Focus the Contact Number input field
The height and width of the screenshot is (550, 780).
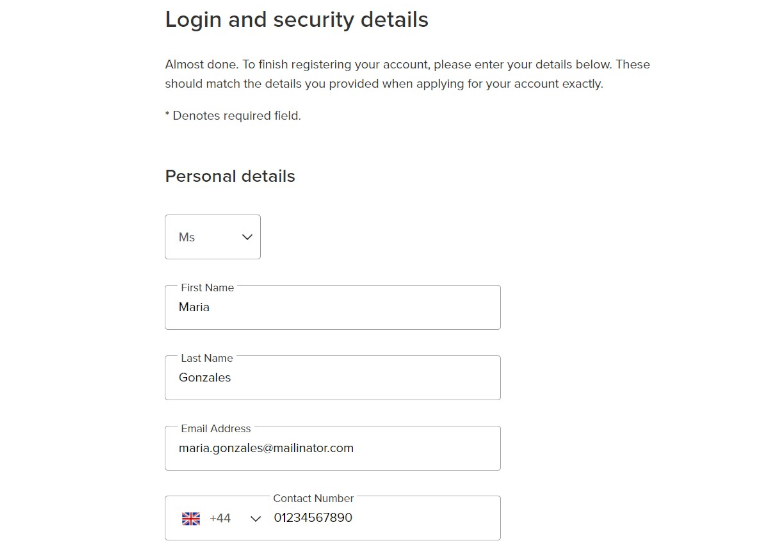pyautogui.click(x=383, y=518)
